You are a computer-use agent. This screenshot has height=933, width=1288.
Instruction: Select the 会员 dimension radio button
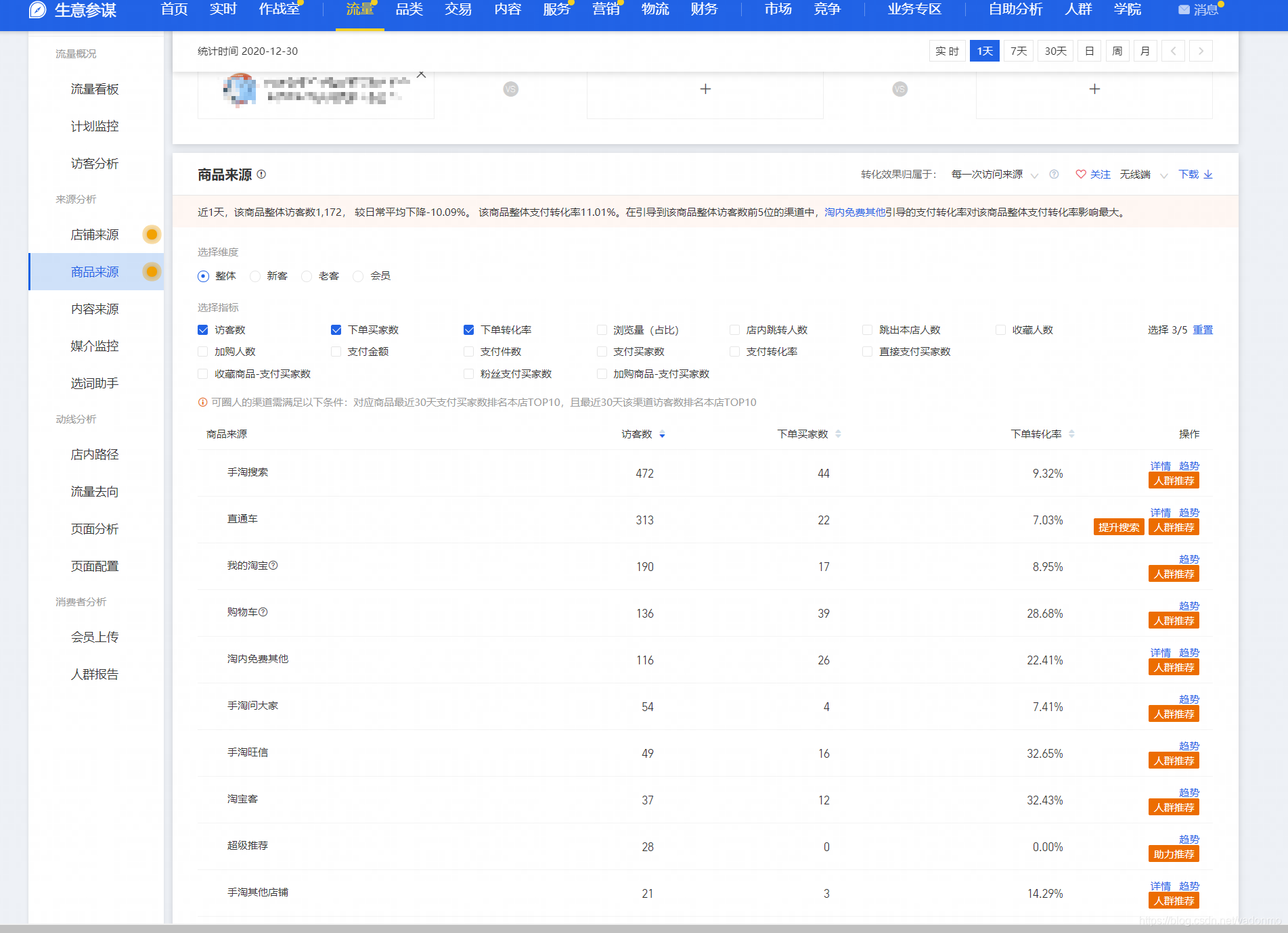(x=358, y=276)
